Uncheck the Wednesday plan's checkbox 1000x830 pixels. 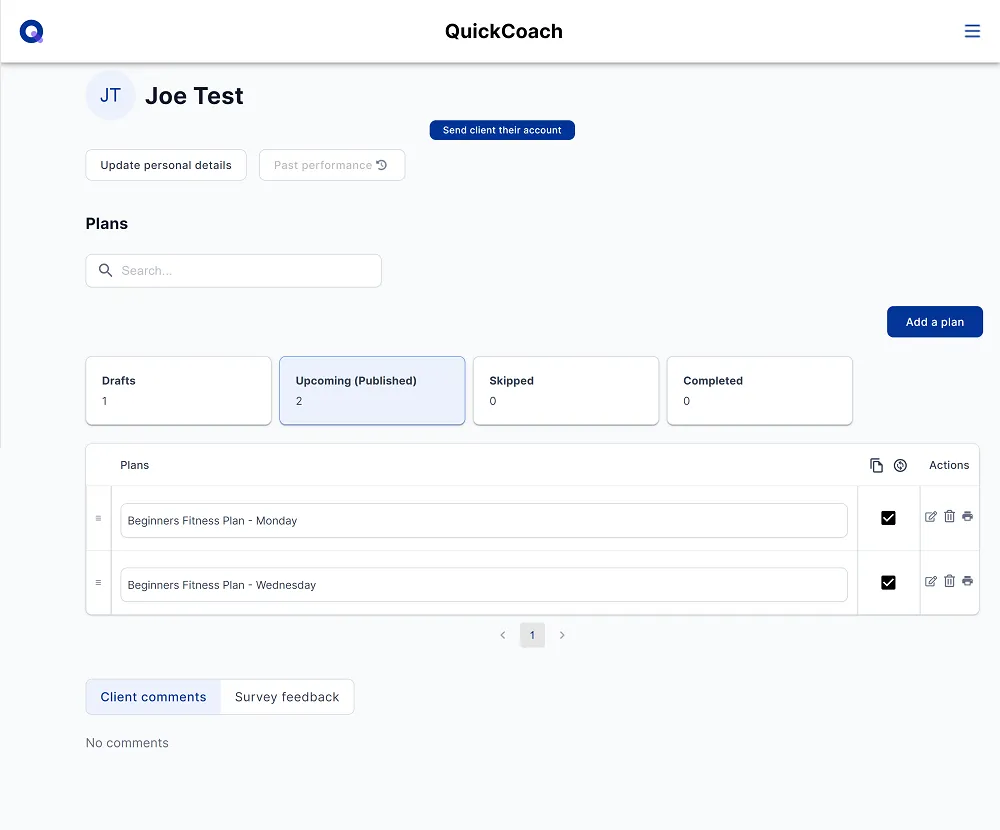[888, 582]
